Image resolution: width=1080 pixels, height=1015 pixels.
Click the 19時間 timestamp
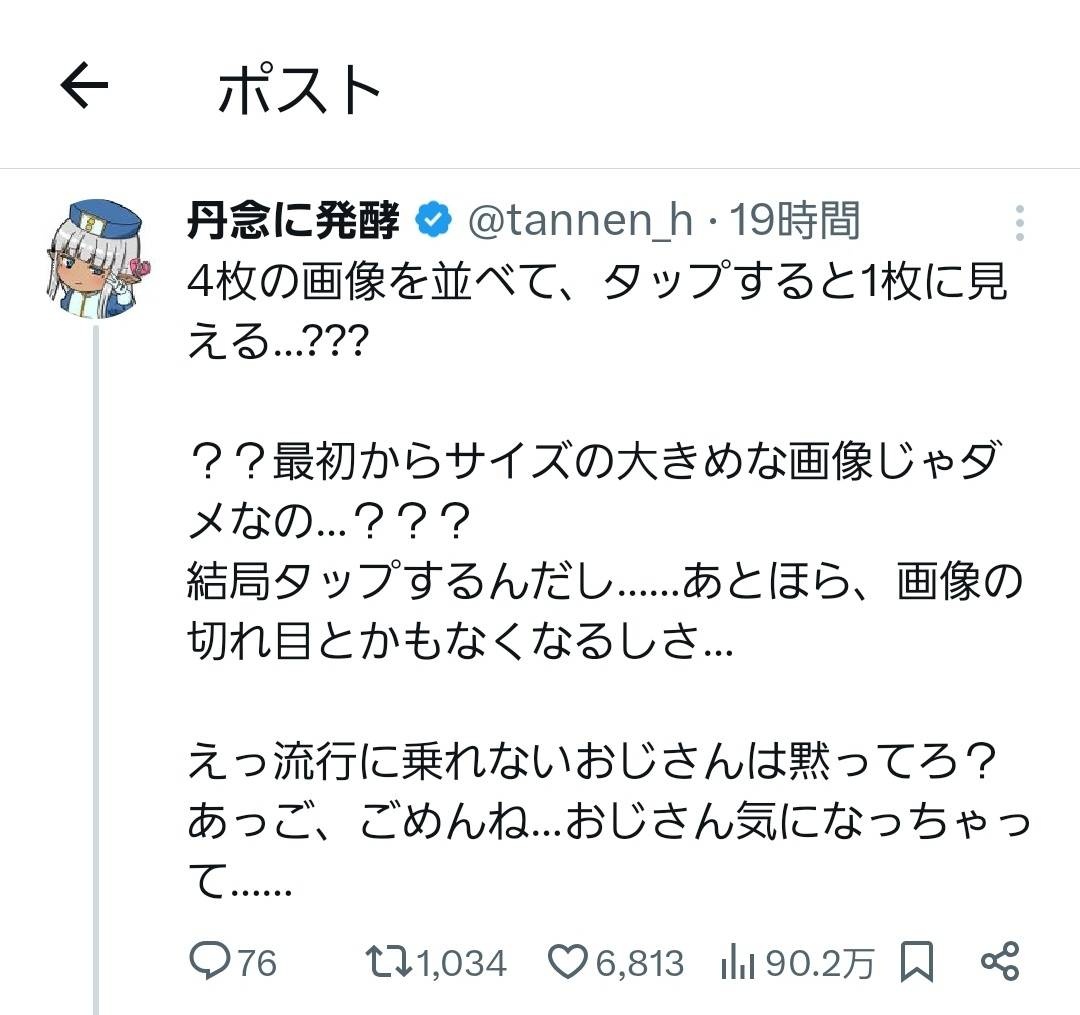[794, 221]
